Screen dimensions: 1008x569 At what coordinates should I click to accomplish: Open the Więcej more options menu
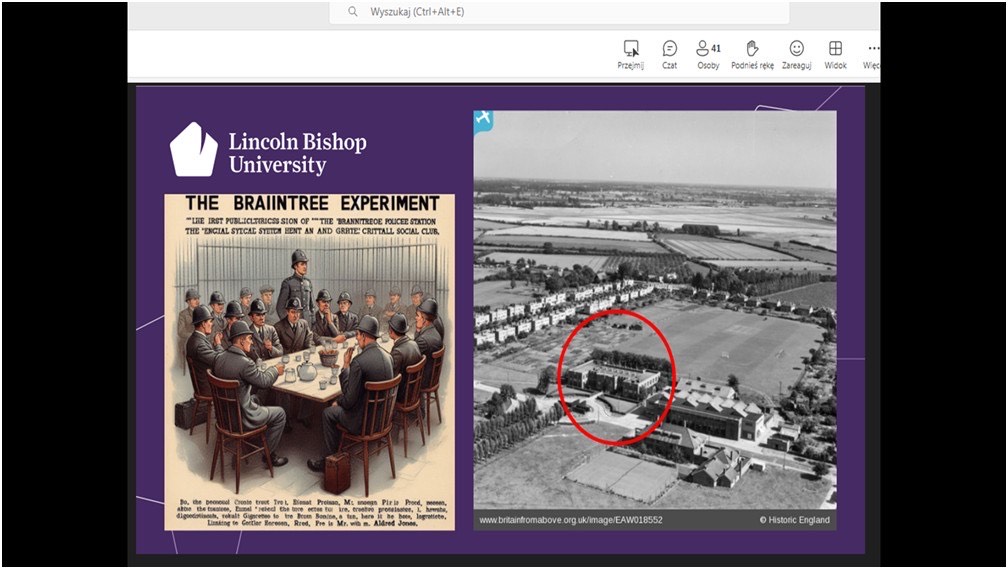tap(872, 49)
